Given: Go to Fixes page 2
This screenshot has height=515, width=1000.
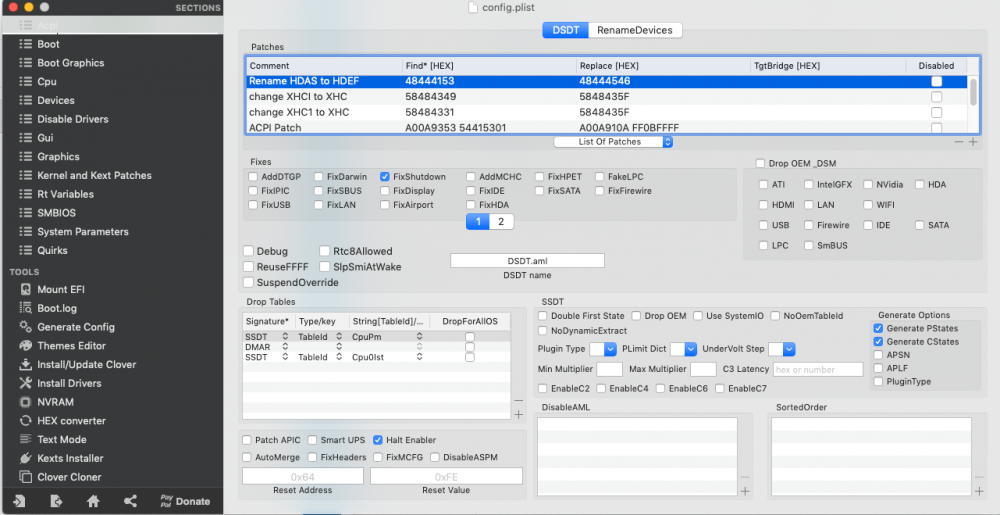Looking at the screenshot, I should (x=501, y=222).
